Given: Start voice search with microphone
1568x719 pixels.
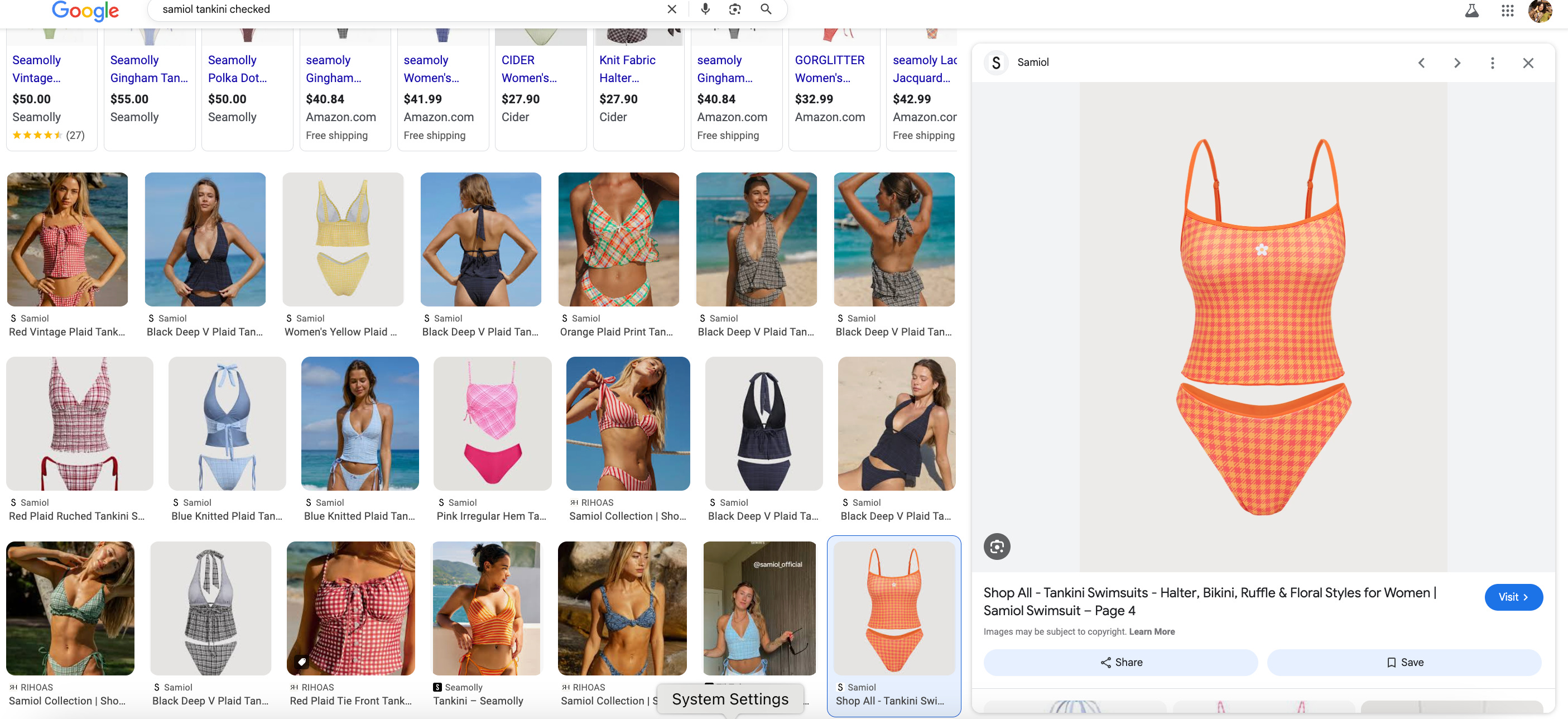Looking at the screenshot, I should pyautogui.click(x=705, y=9).
